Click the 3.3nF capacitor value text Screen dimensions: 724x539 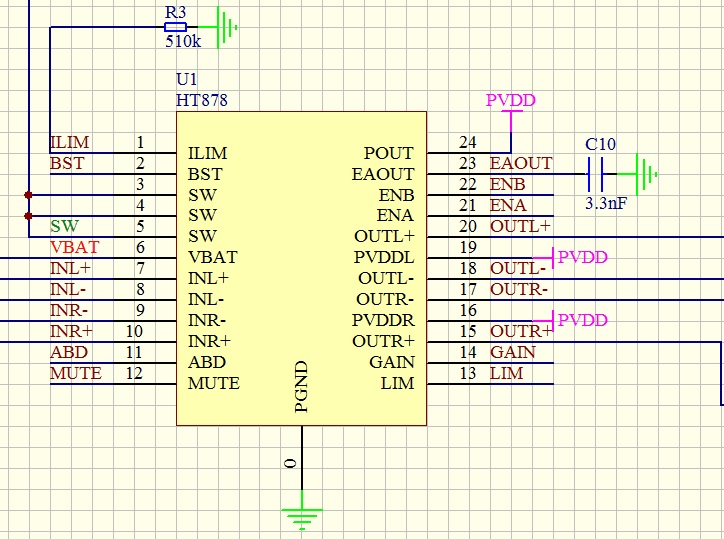(606, 203)
